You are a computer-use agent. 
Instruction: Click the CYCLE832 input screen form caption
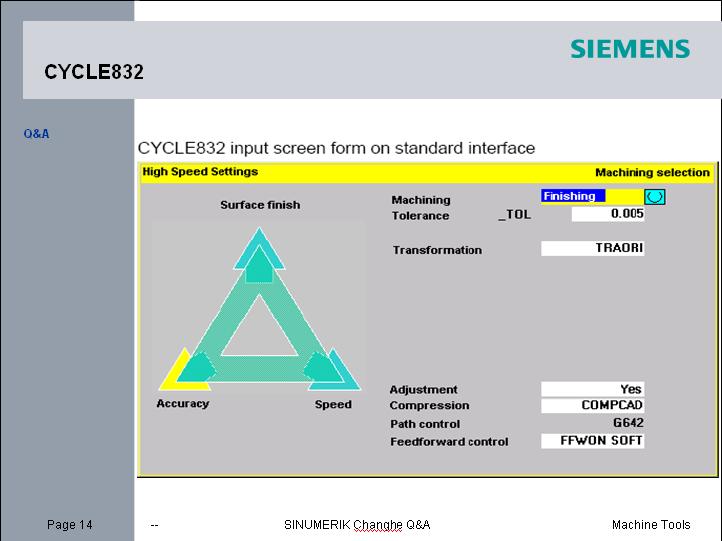[336, 148]
